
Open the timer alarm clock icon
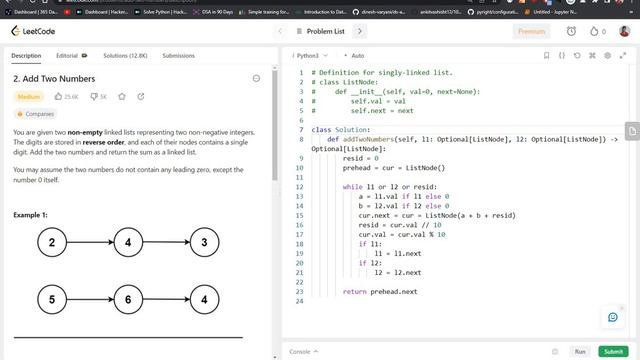571,31
